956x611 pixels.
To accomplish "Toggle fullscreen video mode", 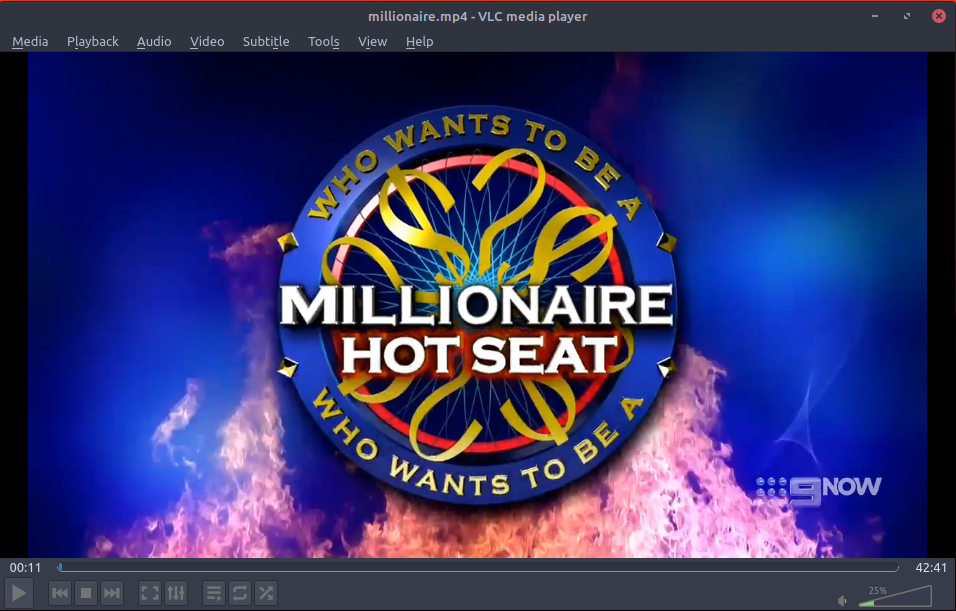I will click(150, 593).
